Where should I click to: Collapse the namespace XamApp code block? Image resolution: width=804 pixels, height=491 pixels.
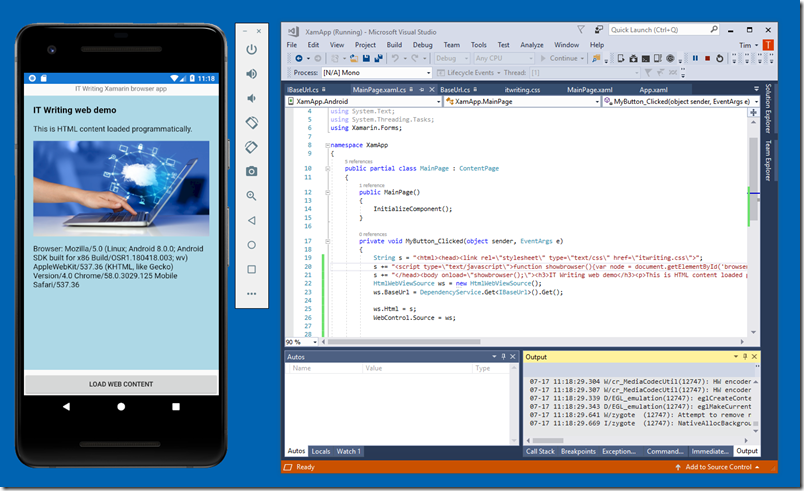pyautogui.click(x=327, y=145)
